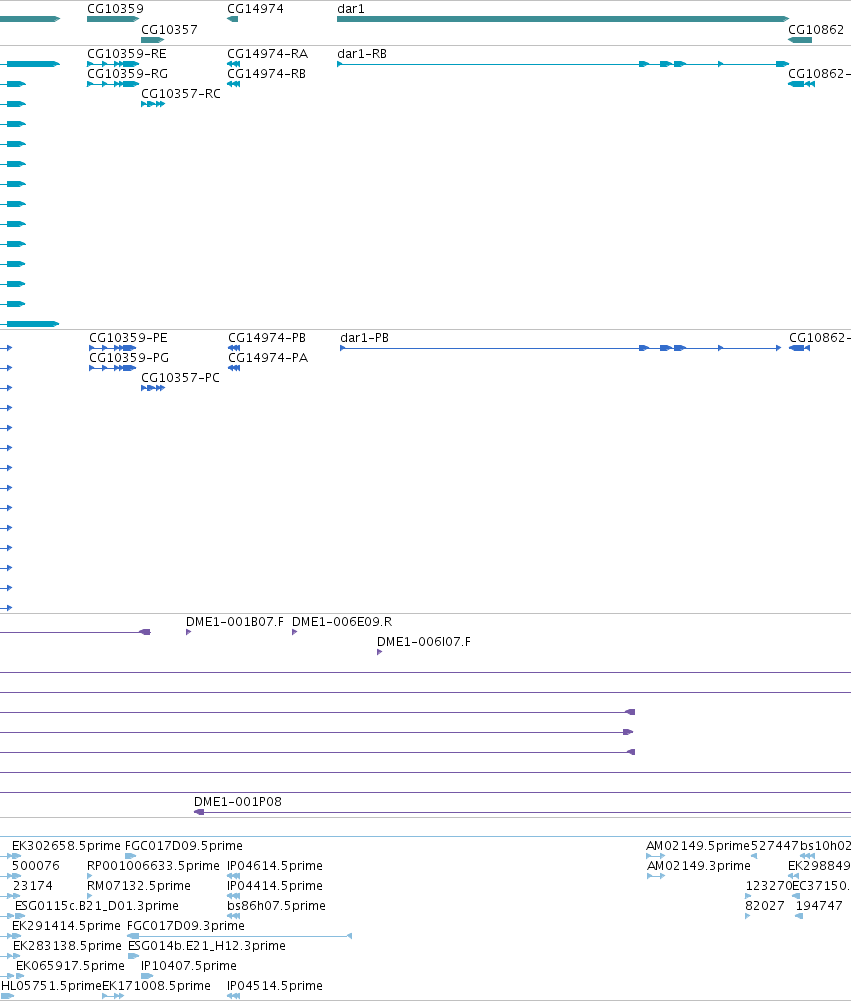Select EST label 123270
851x1001 pixels.
pyautogui.click(x=769, y=886)
